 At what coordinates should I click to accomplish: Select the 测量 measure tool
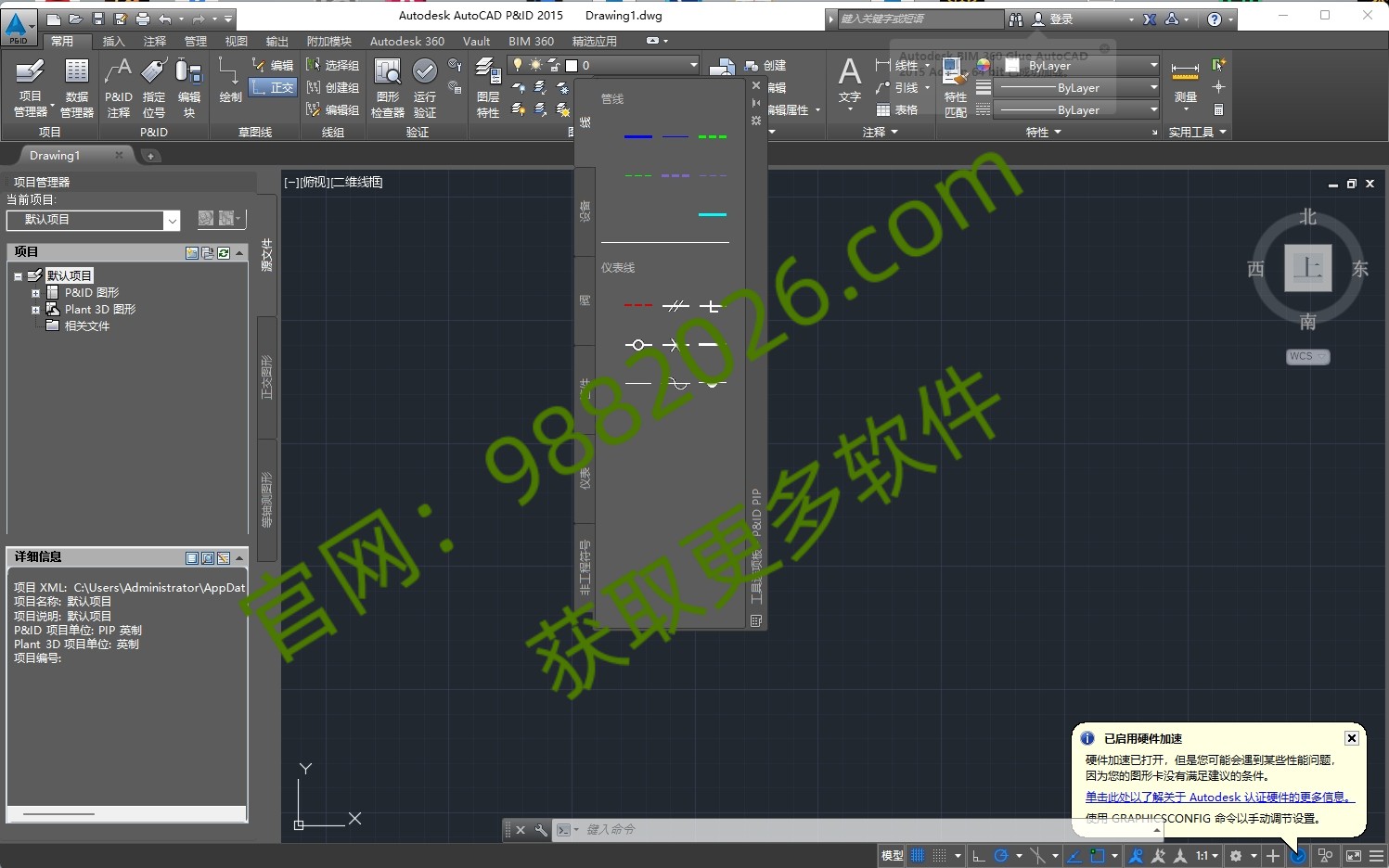click(x=1186, y=83)
